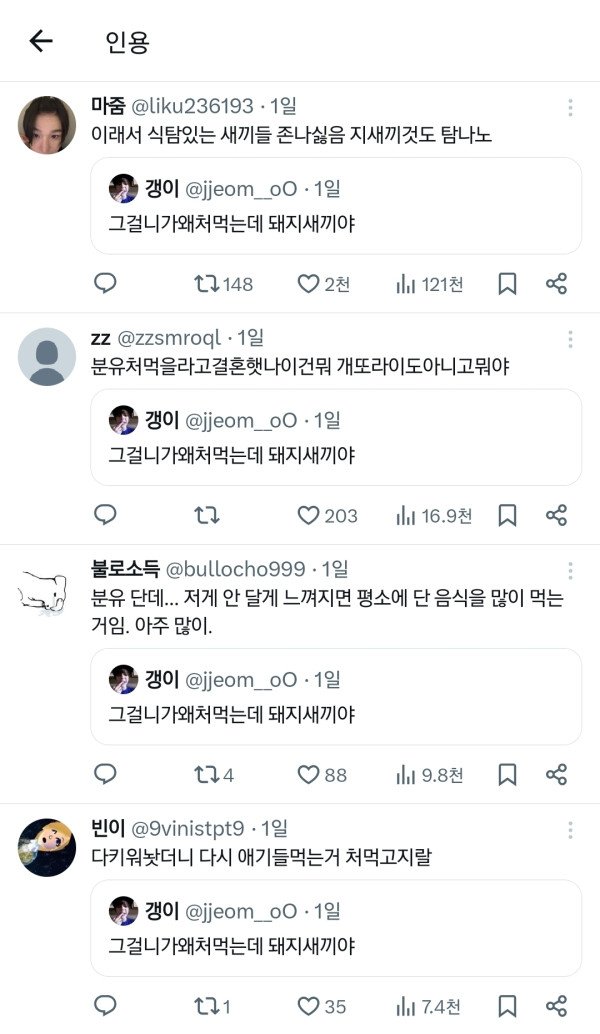
Task: Like the tweet with 88 likes
Action: pyautogui.click(x=309, y=775)
